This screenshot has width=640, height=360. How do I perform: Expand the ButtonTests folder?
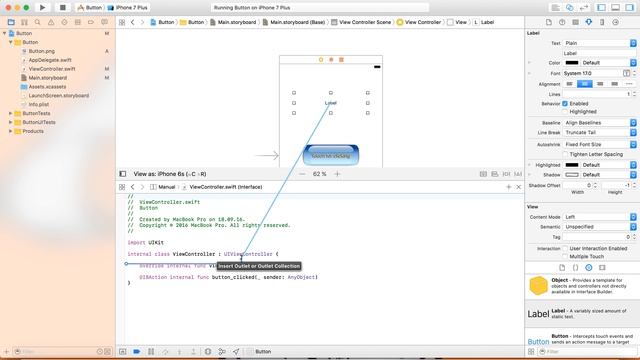[x=11, y=113]
